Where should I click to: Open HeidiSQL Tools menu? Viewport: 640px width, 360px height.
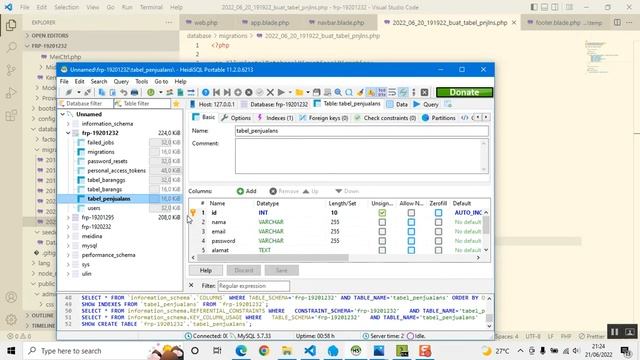point(142,82)
